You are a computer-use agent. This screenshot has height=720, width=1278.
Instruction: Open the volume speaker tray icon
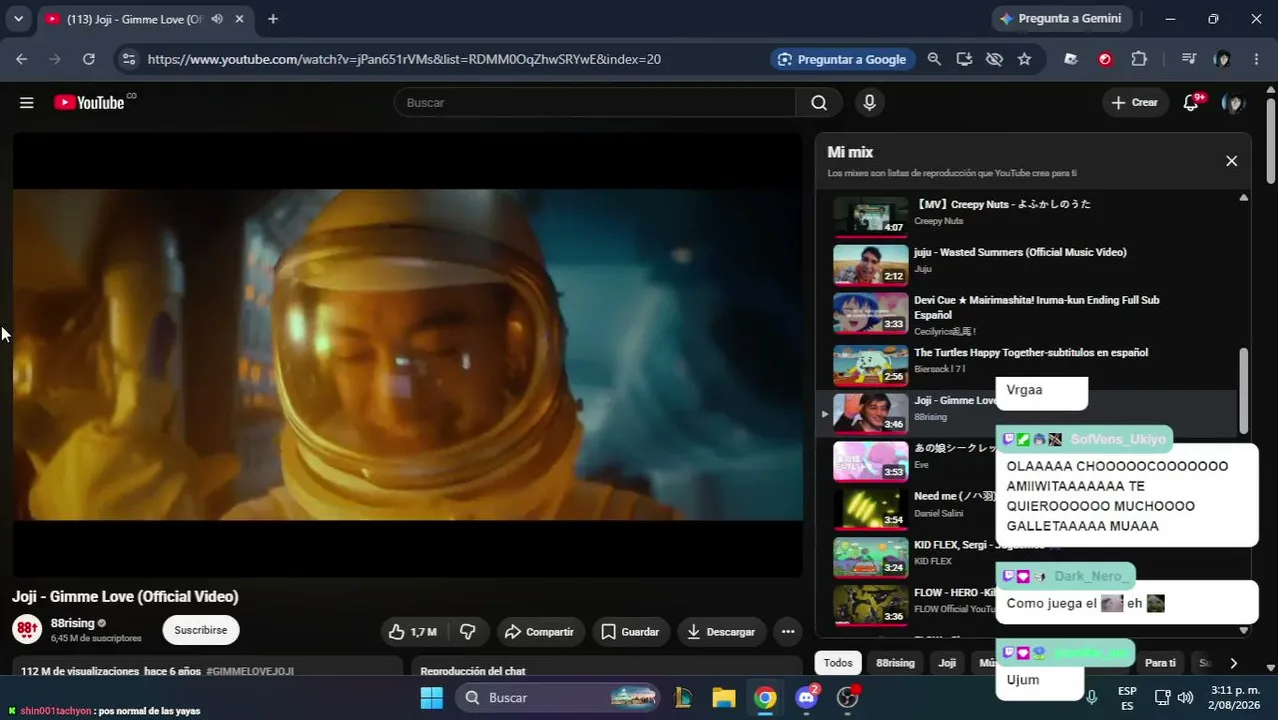(1185, 697)
